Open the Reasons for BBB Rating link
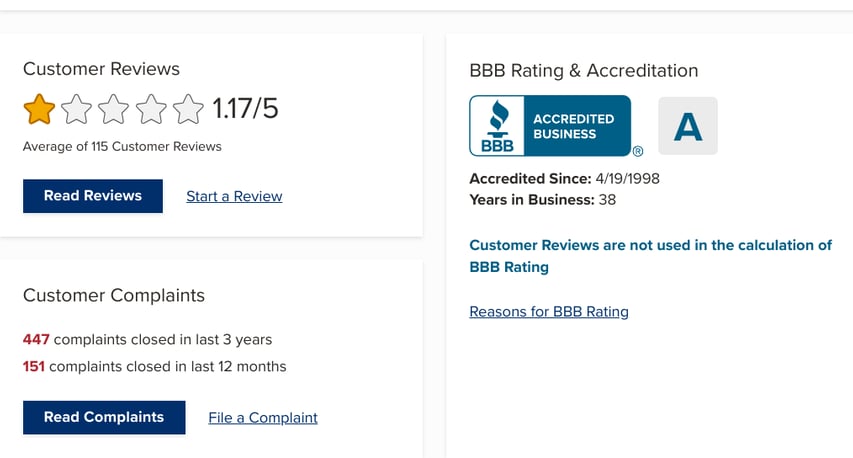853x458 pixels. click(549, 312)
